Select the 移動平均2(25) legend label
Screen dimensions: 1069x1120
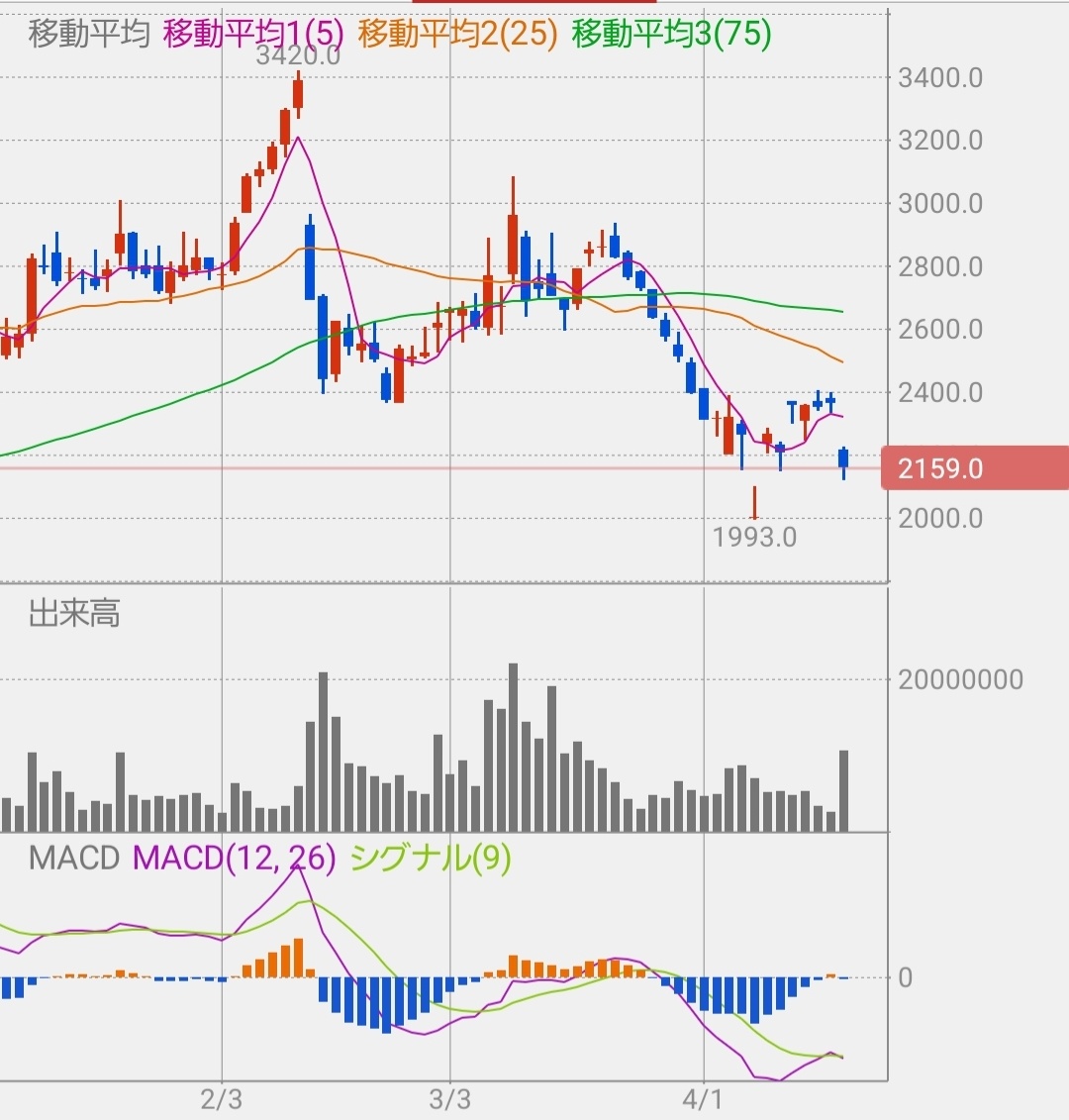pos(457,34)
